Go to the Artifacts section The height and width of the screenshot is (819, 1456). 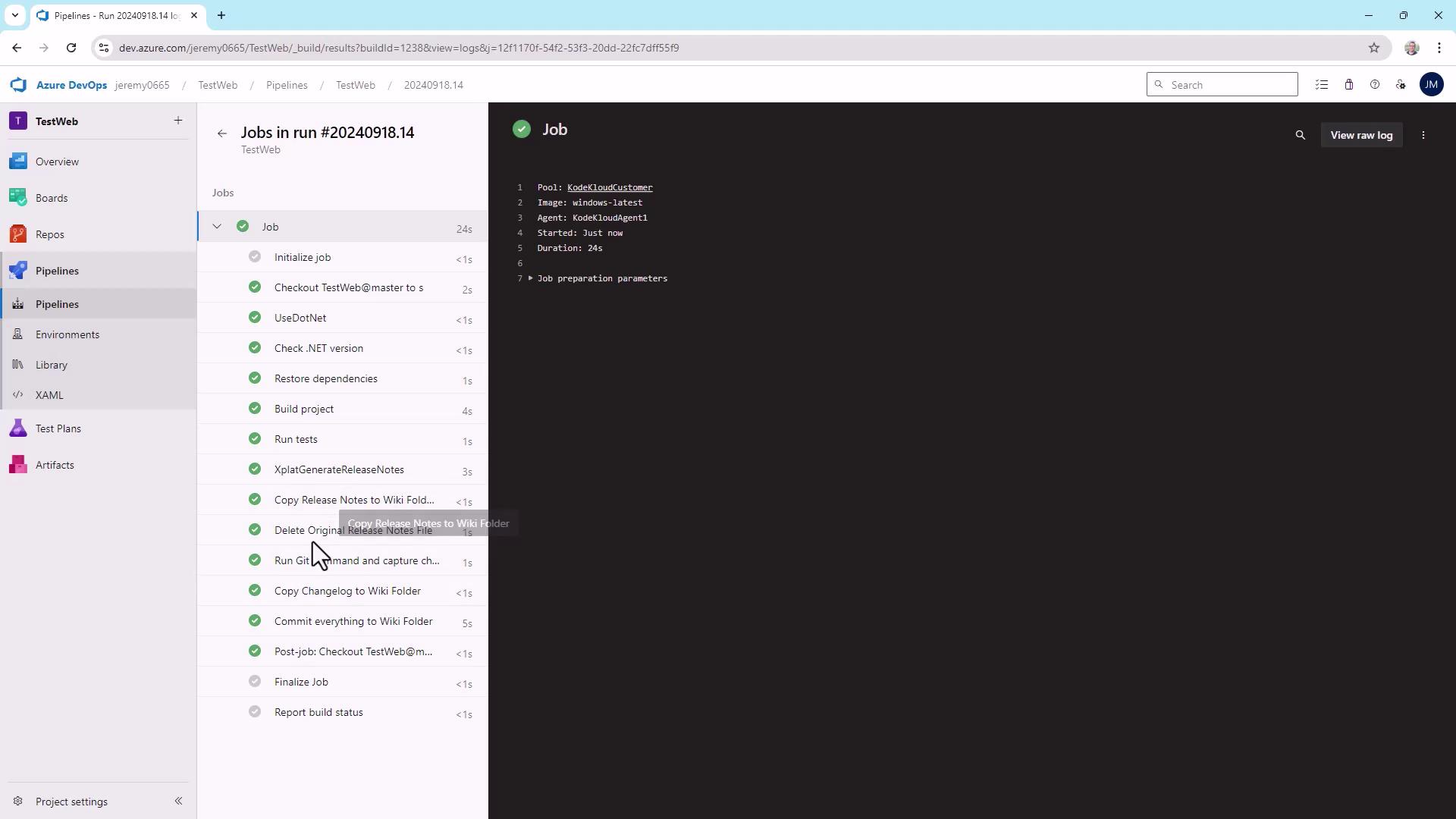[x=55, y=465]
